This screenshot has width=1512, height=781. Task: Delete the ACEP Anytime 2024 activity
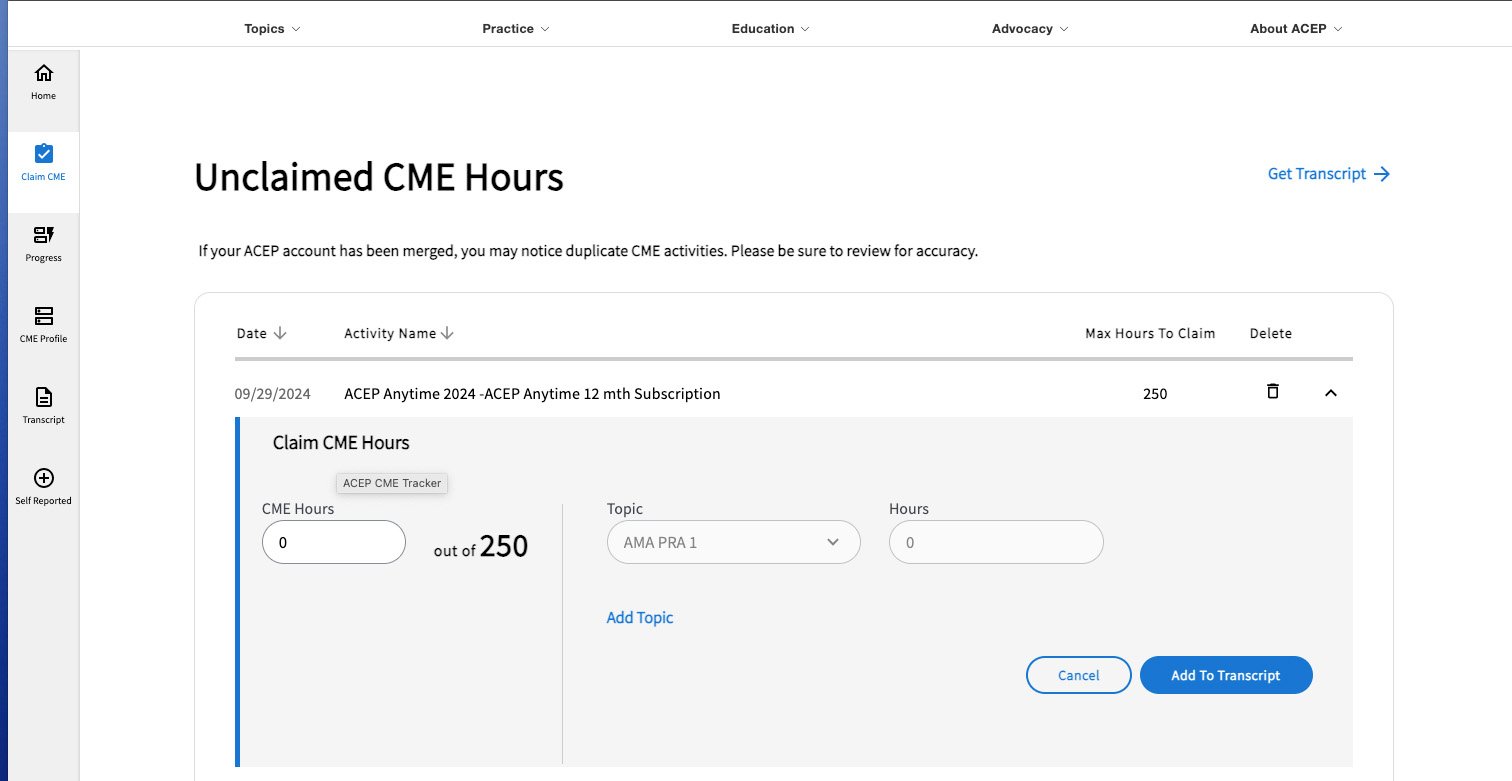[1272, 391]
